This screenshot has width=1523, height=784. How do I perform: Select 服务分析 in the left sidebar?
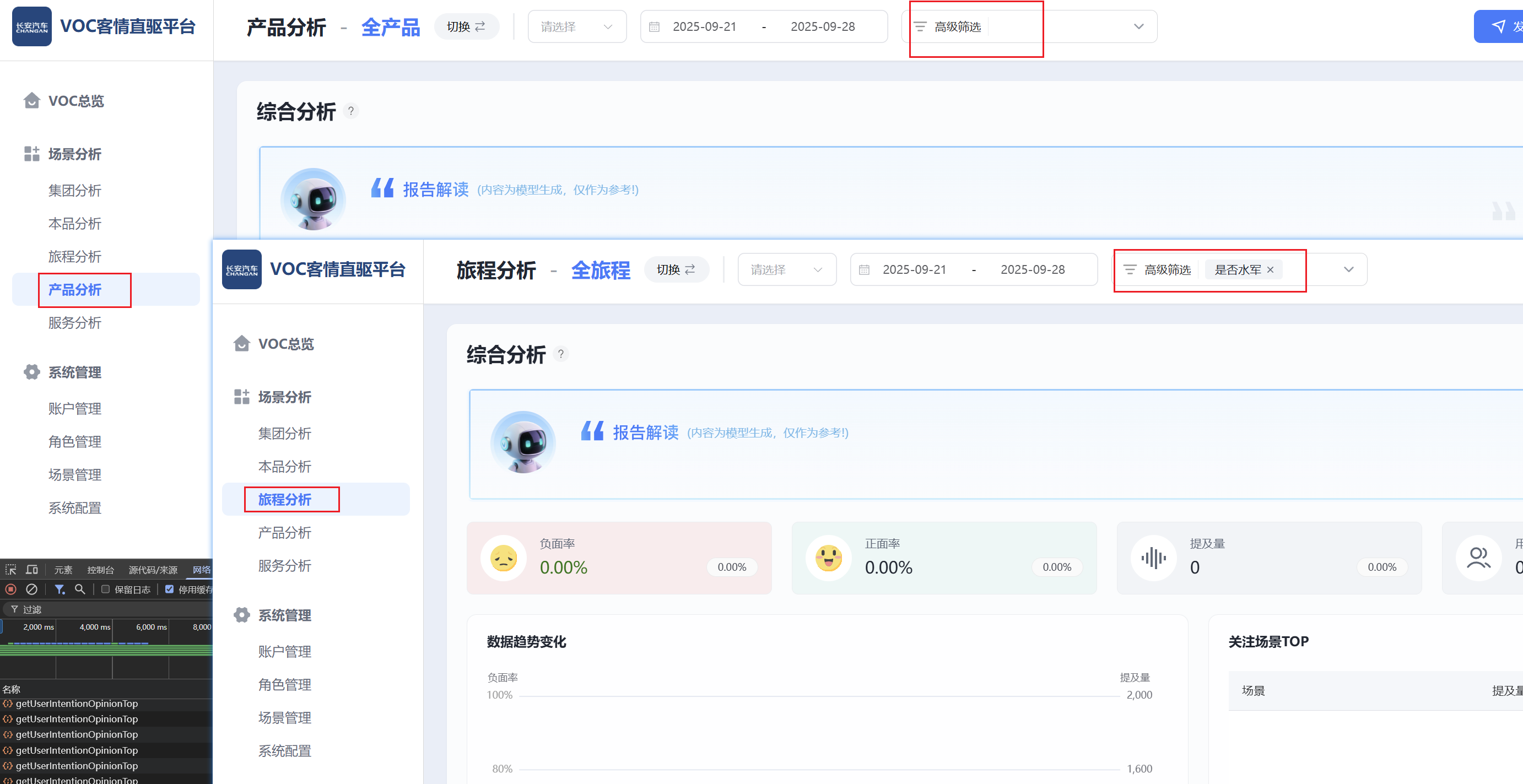coord(74,323)
